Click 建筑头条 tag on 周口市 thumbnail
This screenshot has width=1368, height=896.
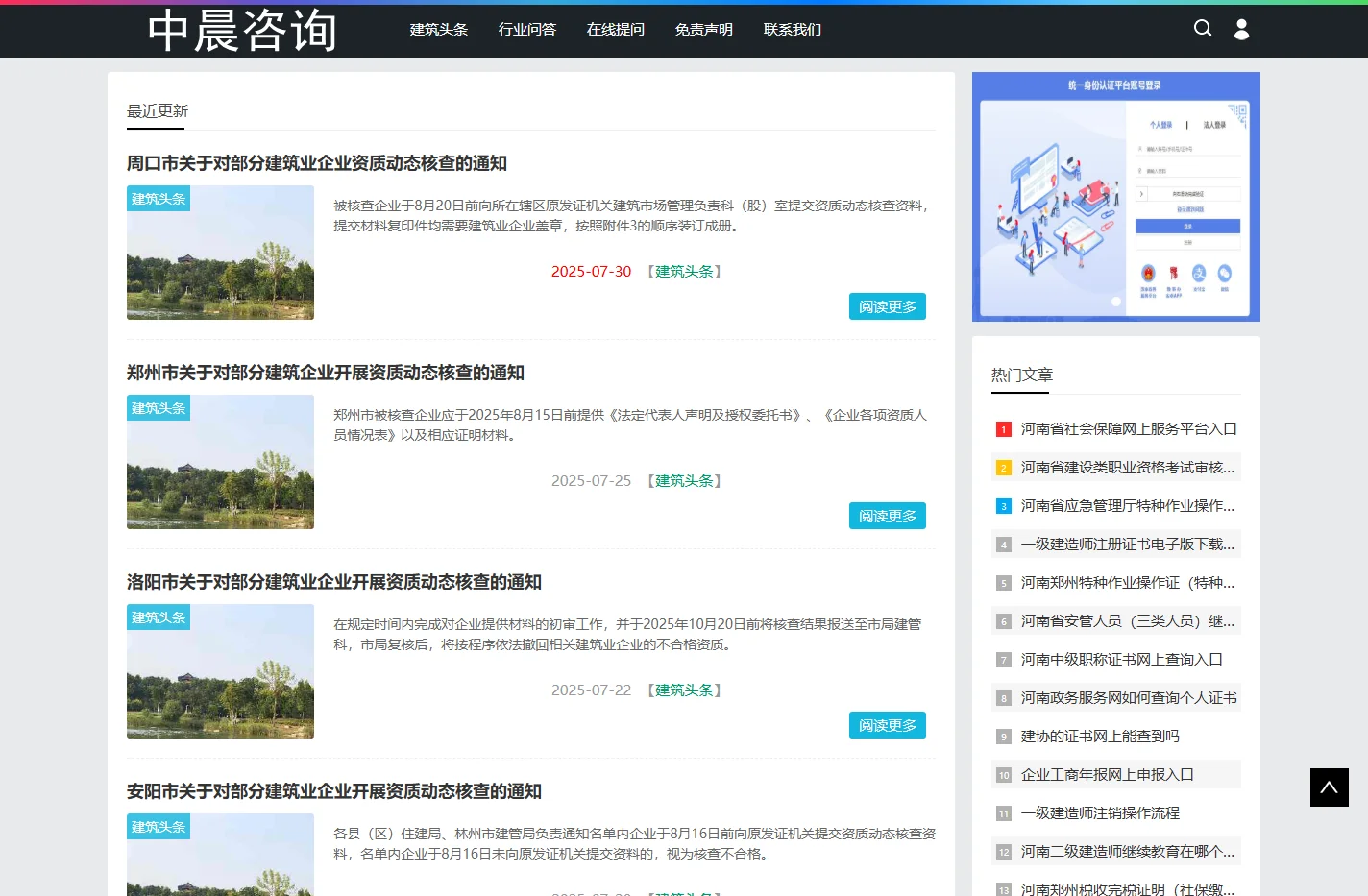pos(159,199)
